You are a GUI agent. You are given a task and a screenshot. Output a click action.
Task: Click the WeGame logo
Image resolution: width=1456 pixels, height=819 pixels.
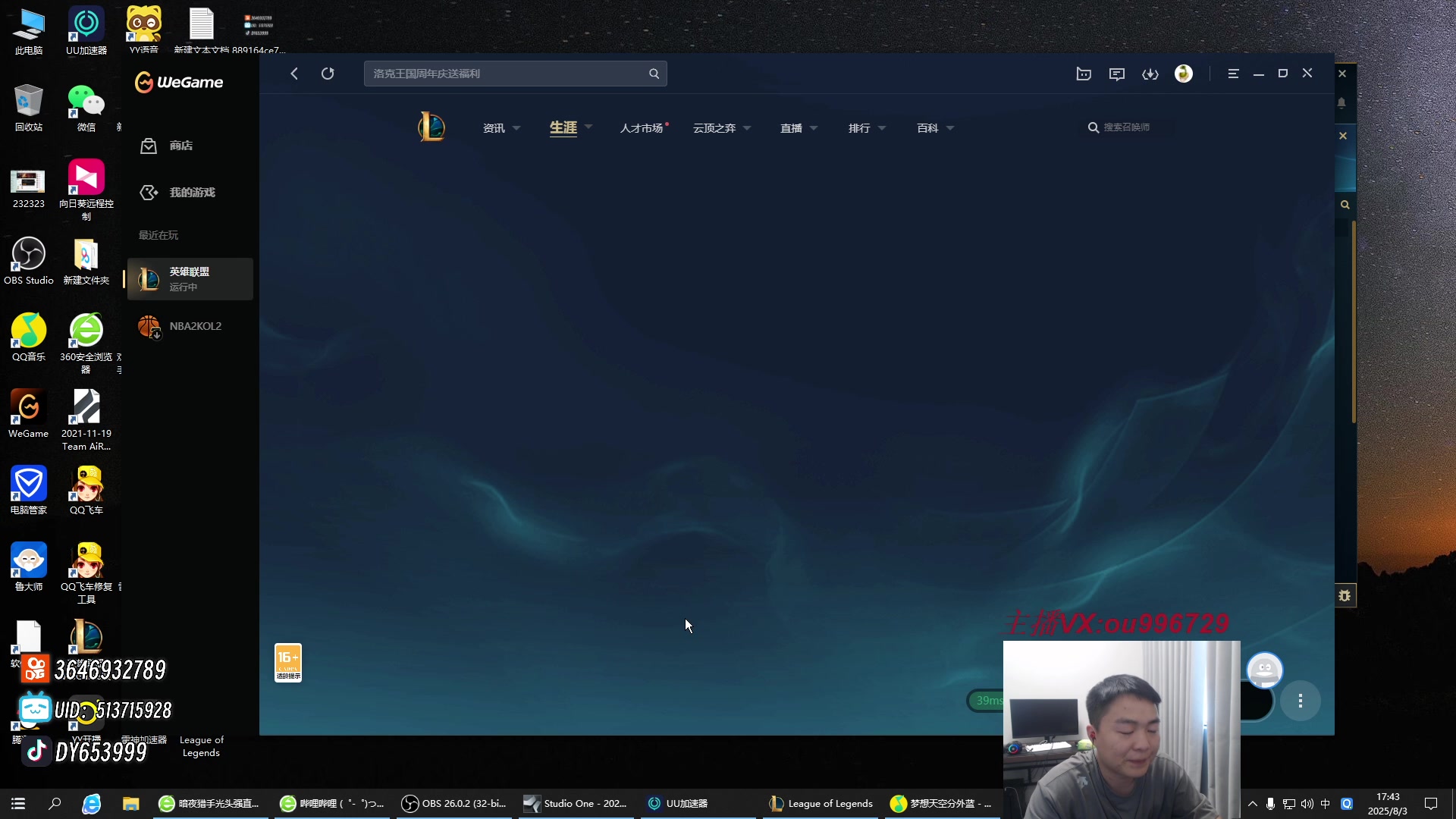coord(179,82)
